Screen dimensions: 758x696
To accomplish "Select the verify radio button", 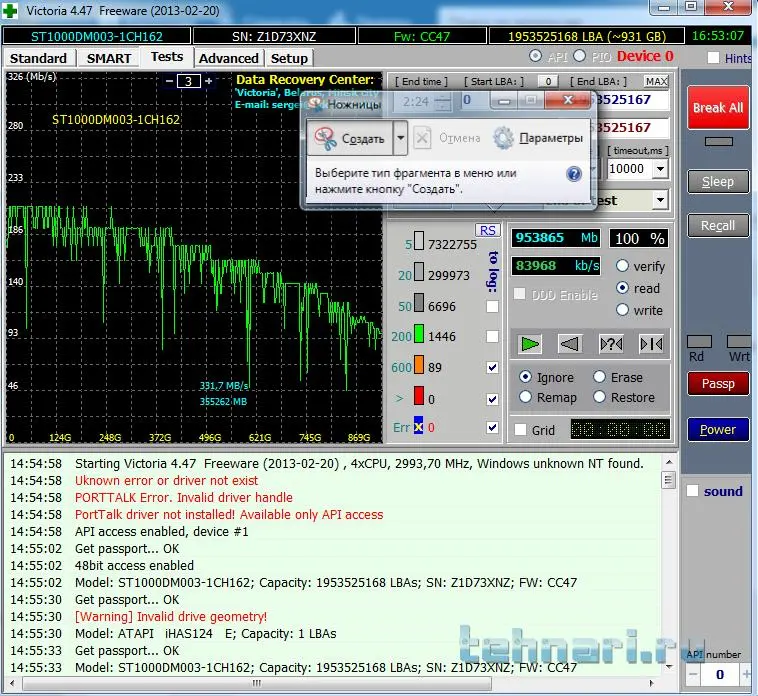I will (x=623, y=266).
